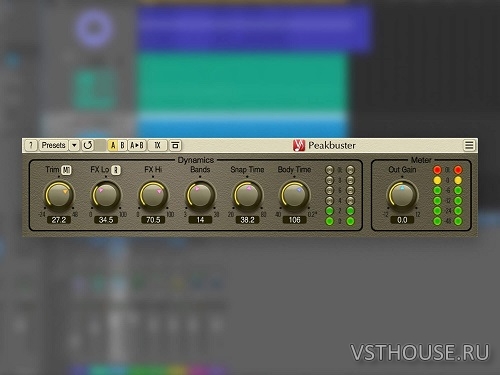The image size is (500, 375).
Task: Click the FX Lo knob
Action: [106, 195]
